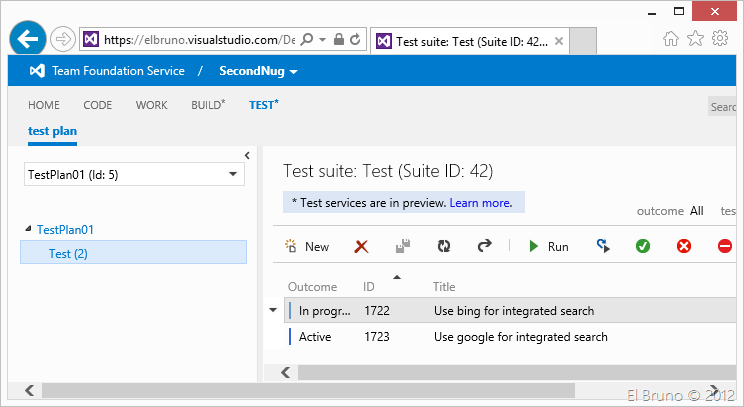
Task: Click the horizontal scrollbar in left pane
Action: (300, 390)
